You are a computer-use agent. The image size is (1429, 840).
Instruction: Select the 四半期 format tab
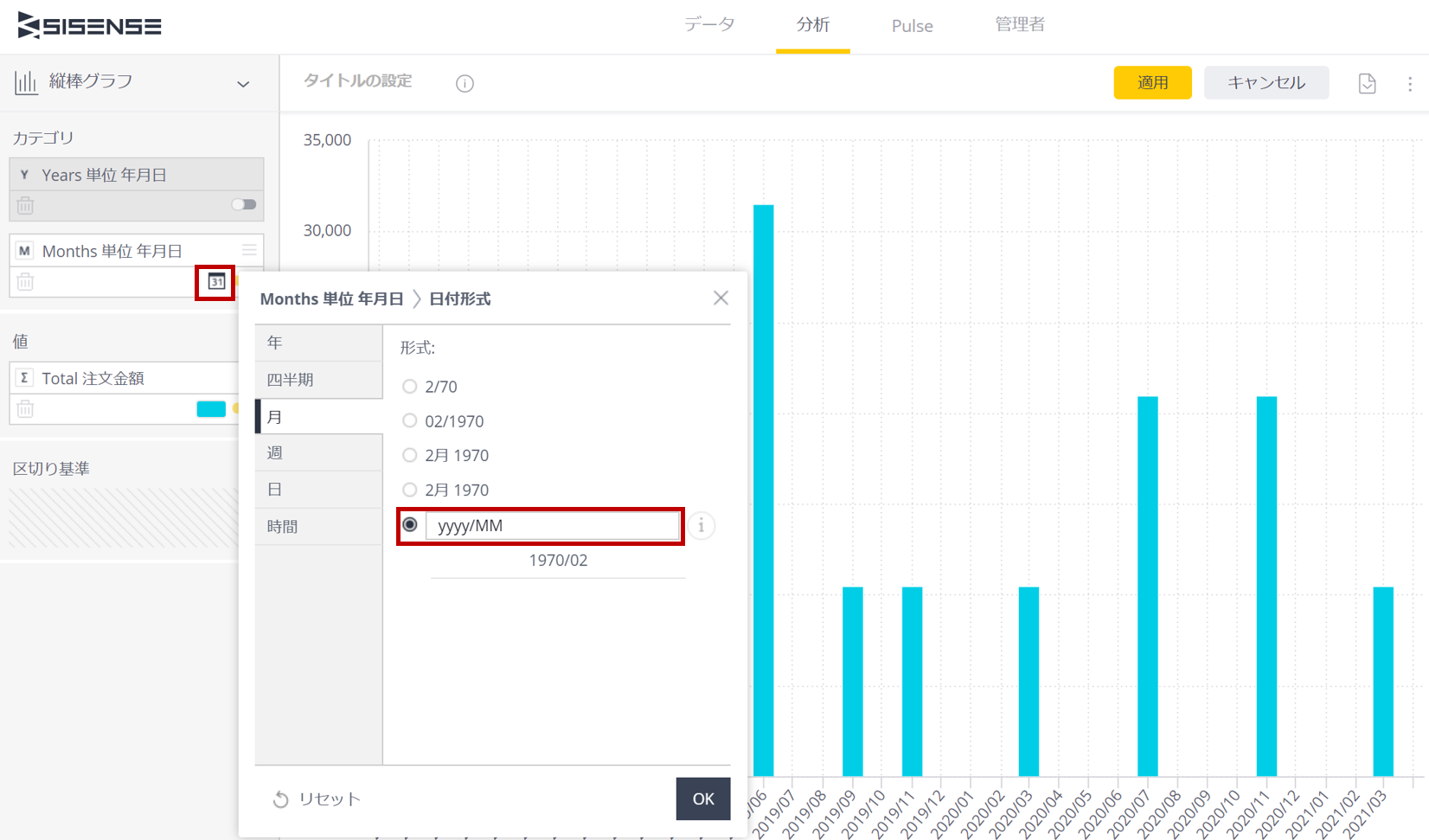tap(318, 380)
